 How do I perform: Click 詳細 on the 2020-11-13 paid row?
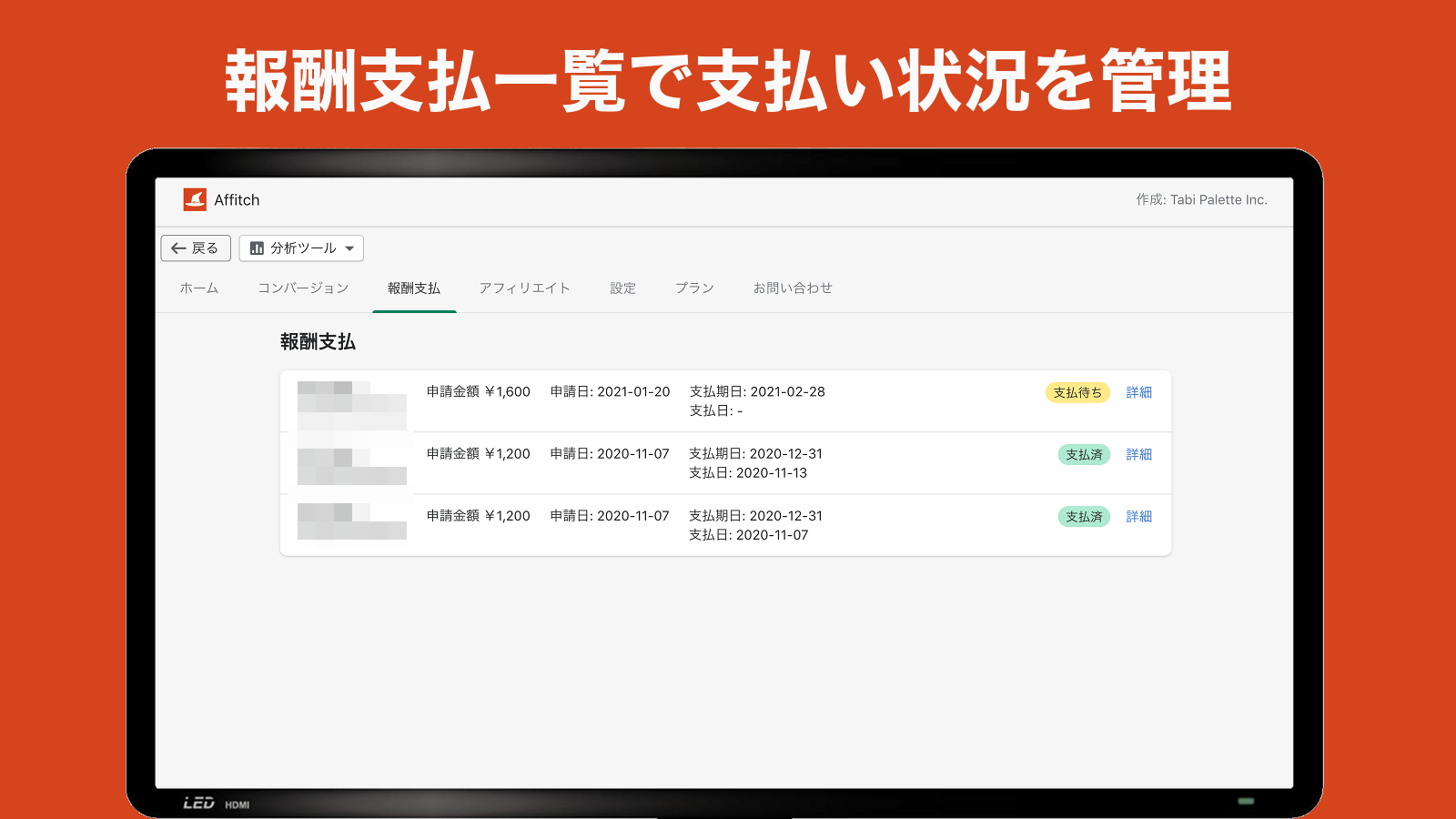(1139, 454)
